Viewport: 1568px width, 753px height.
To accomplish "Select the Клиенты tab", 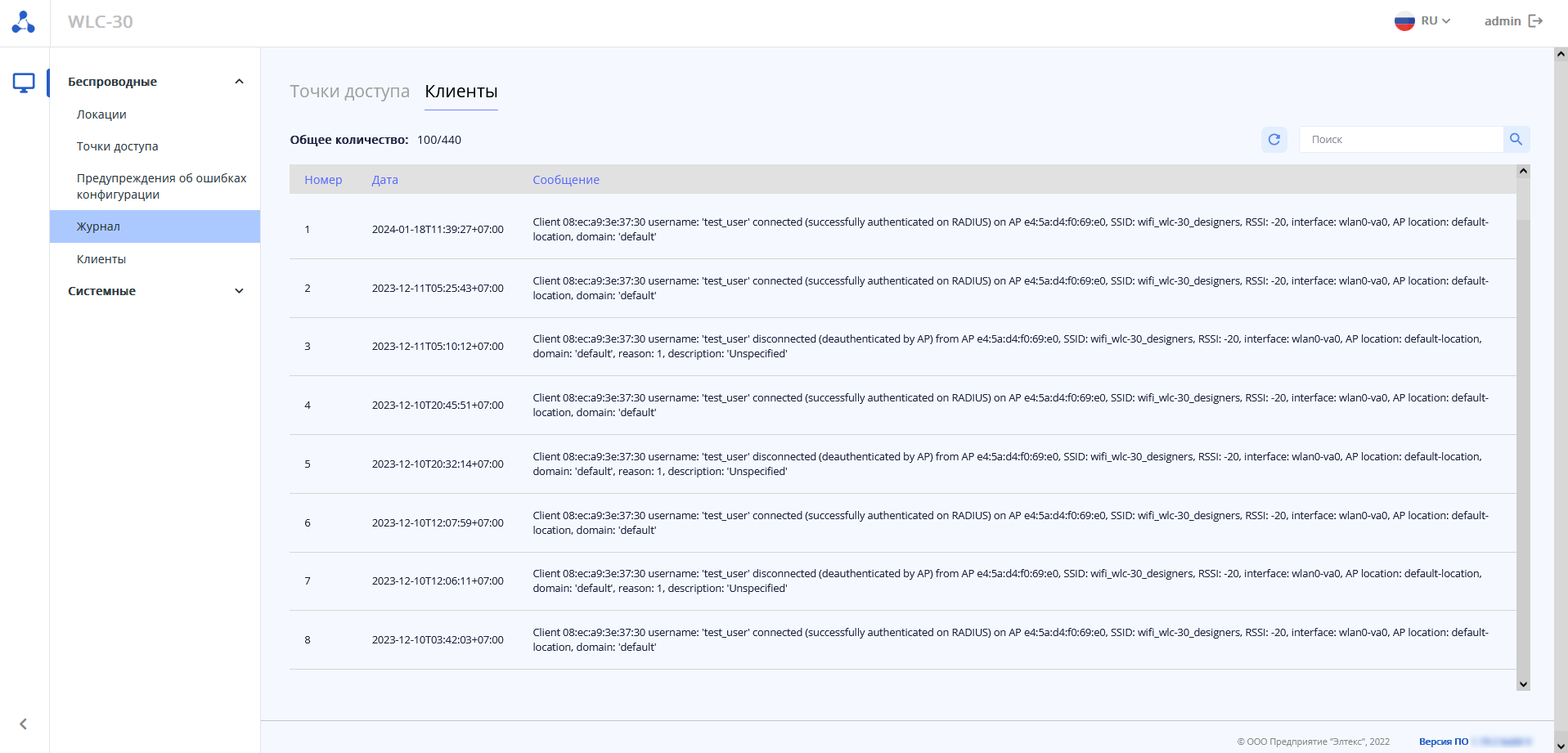I will coord(461,92).
